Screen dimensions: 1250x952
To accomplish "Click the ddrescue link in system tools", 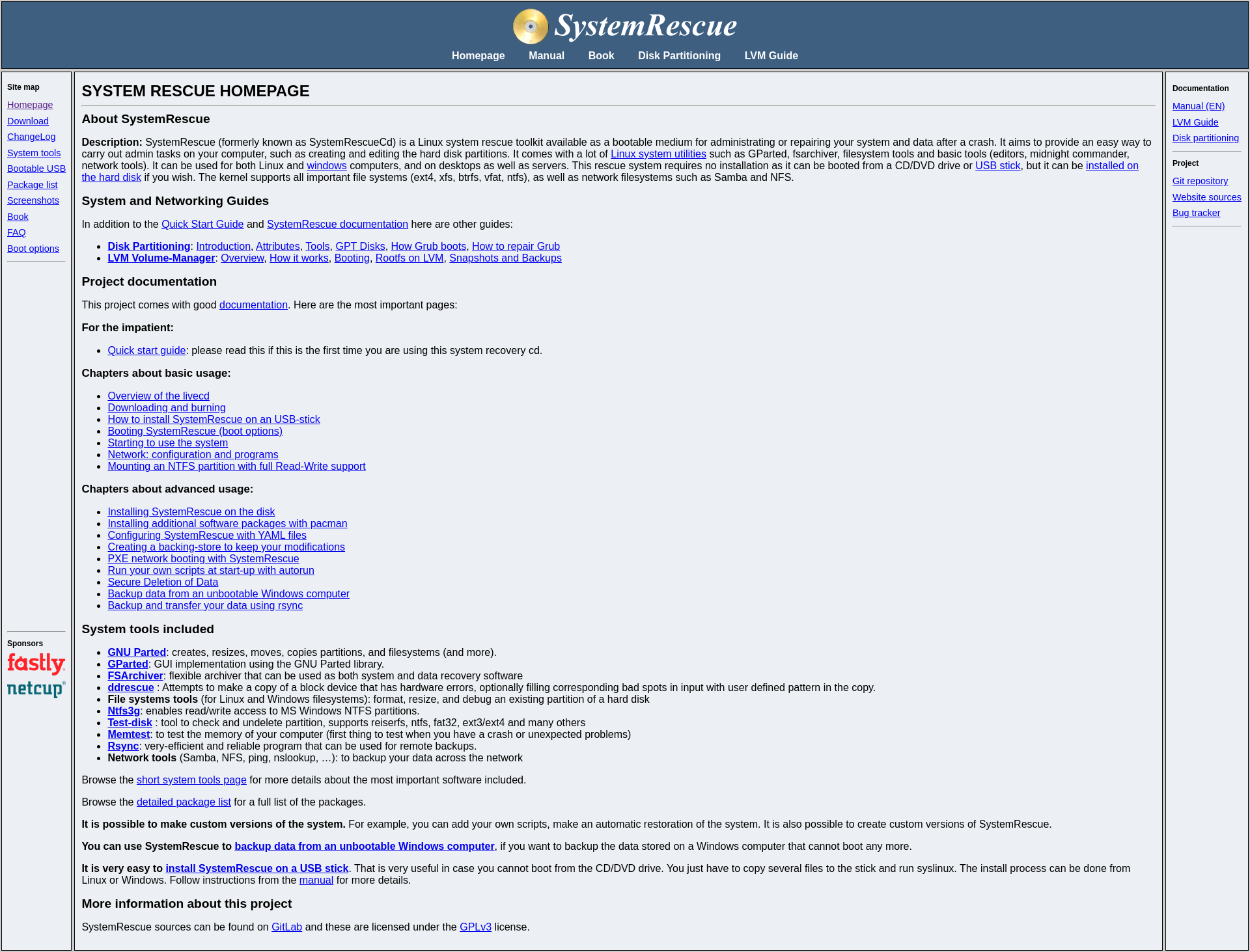I will pos(131,687).
